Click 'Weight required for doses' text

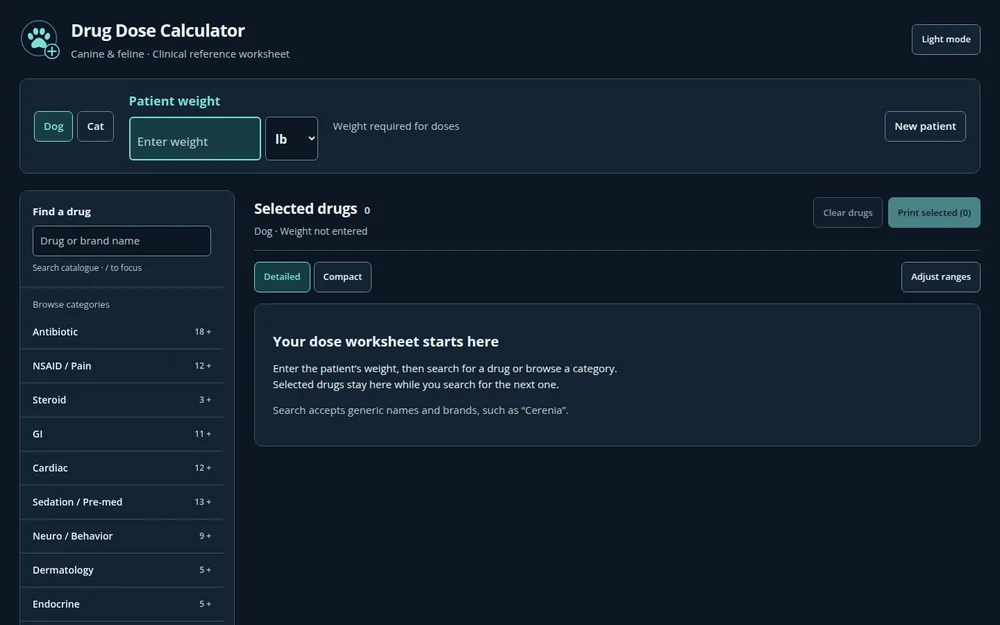(x=396, y=126)
